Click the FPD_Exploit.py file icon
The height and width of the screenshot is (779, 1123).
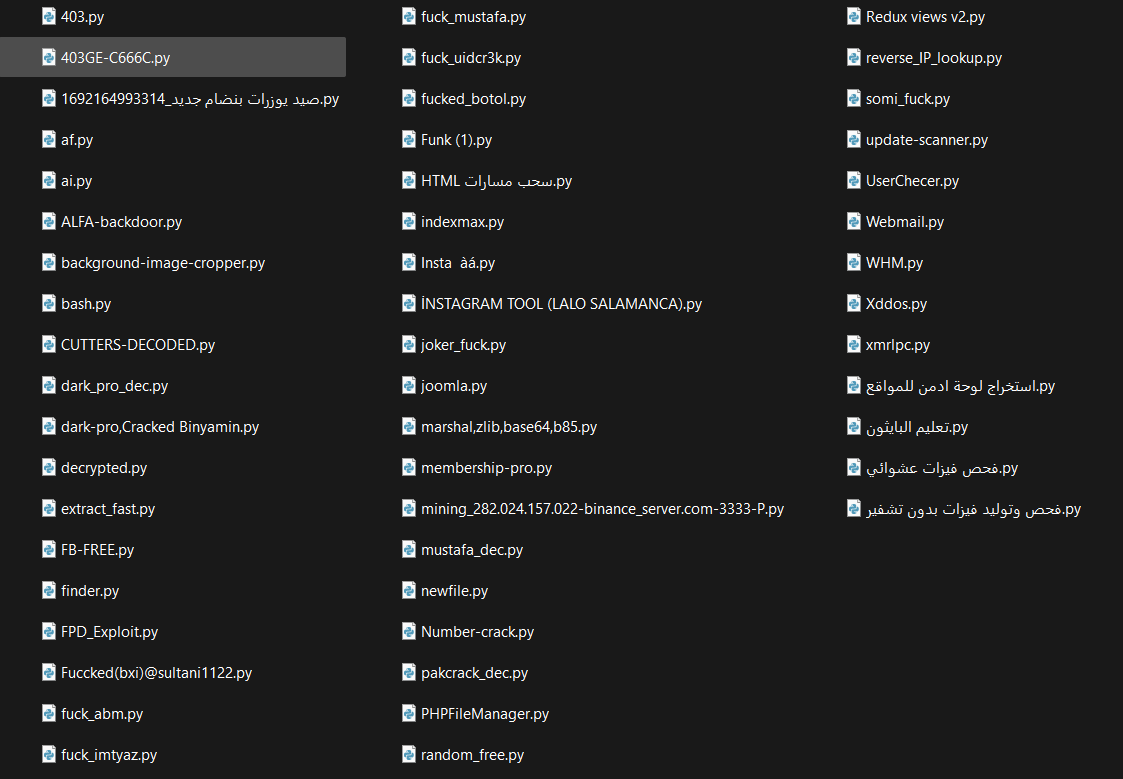(x=49, y=632)
